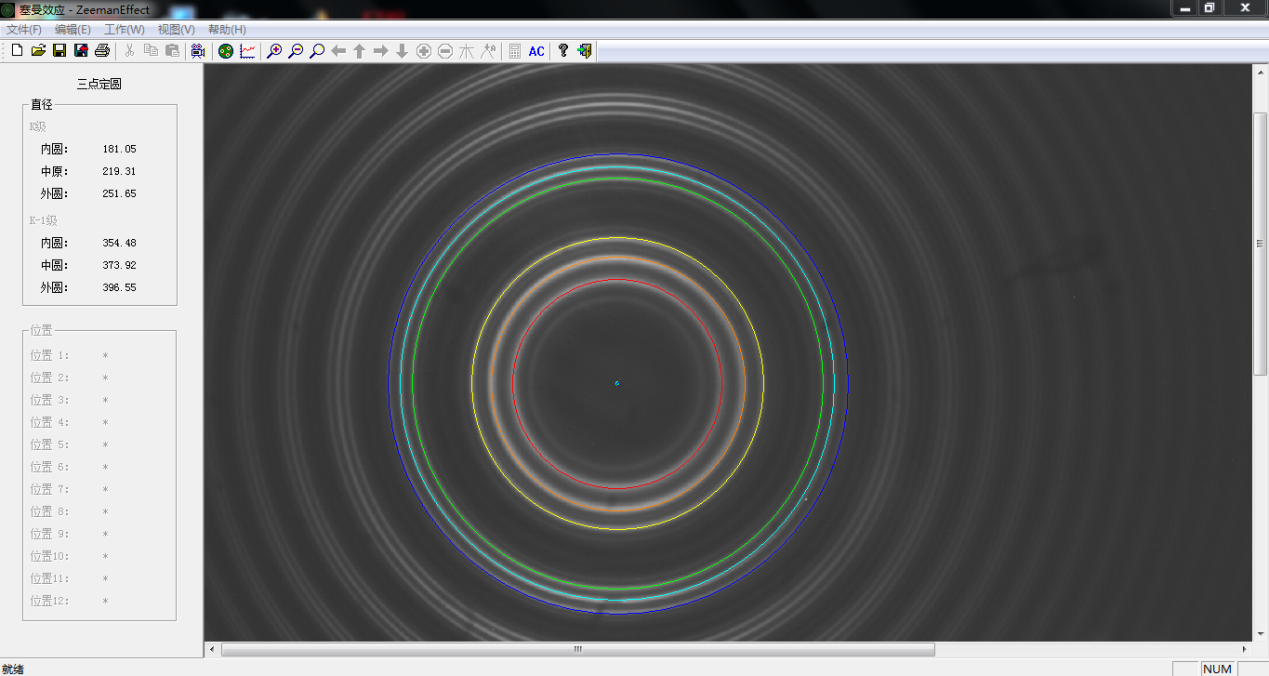Click the Cut scissors icon
The image size is (1269, 676).
coord(130,51)
